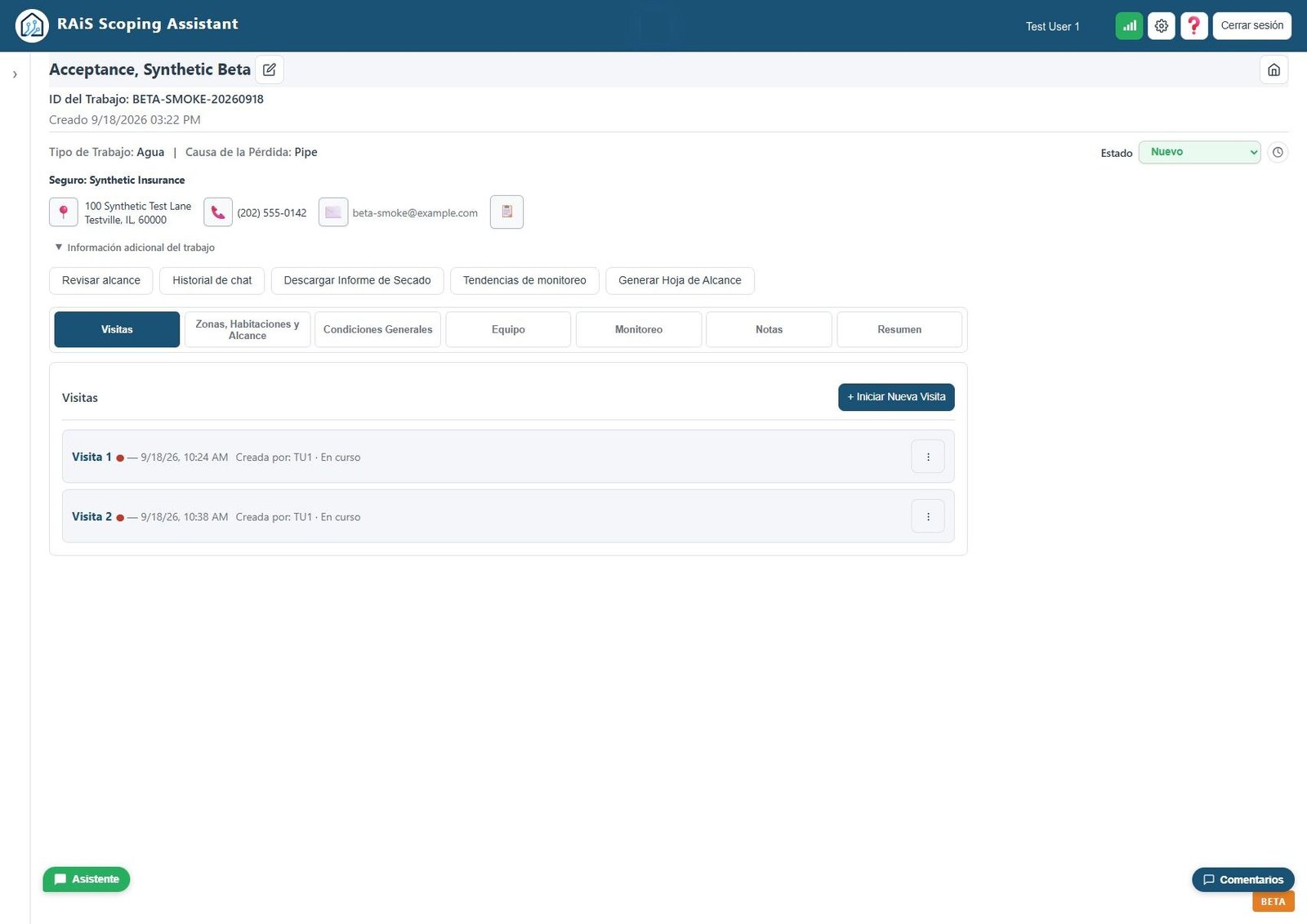Expand Información adicional del trabajo section
Viewport: 1307px width, 924px height.
(x=135, y=248)
